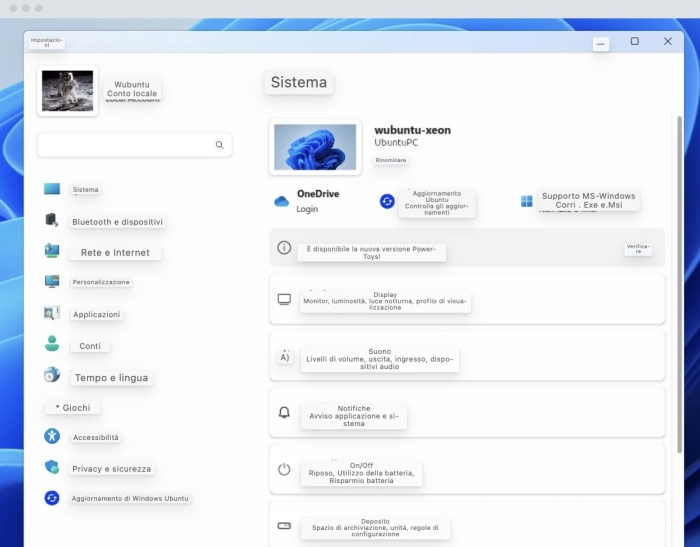This screenshot has height=547, width=700.
Task: Click the Supporto MS-Windows logo icon
Action: pyautogui.click(x=527, y=201)
